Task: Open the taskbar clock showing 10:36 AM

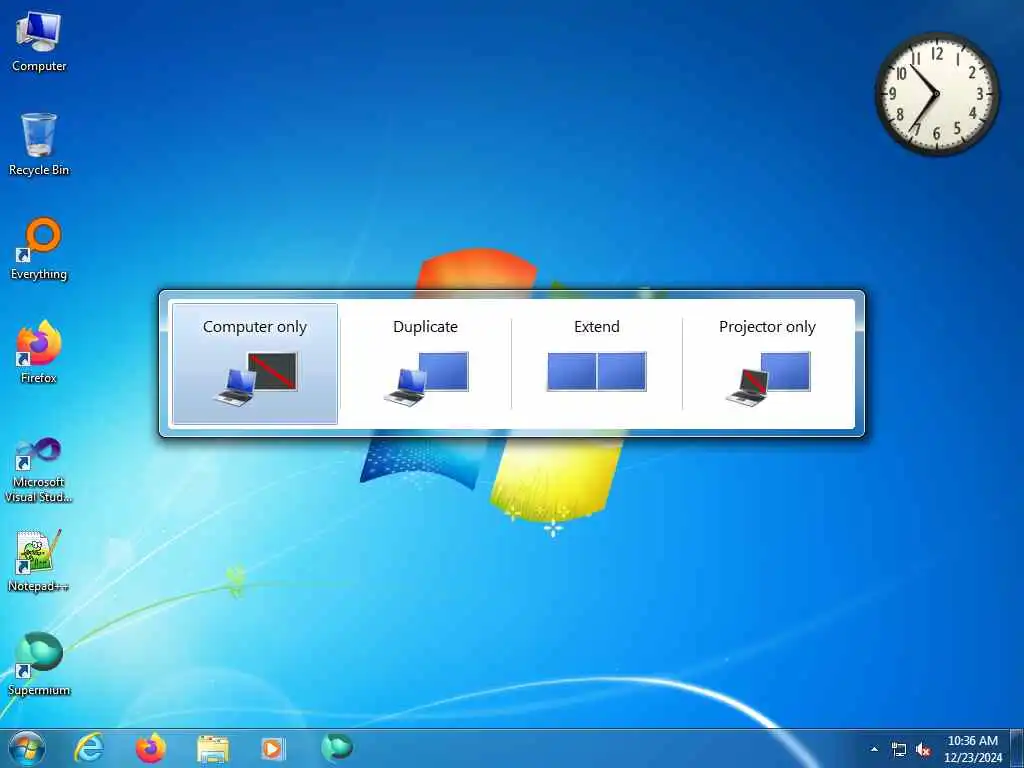Action: point(972,749)
